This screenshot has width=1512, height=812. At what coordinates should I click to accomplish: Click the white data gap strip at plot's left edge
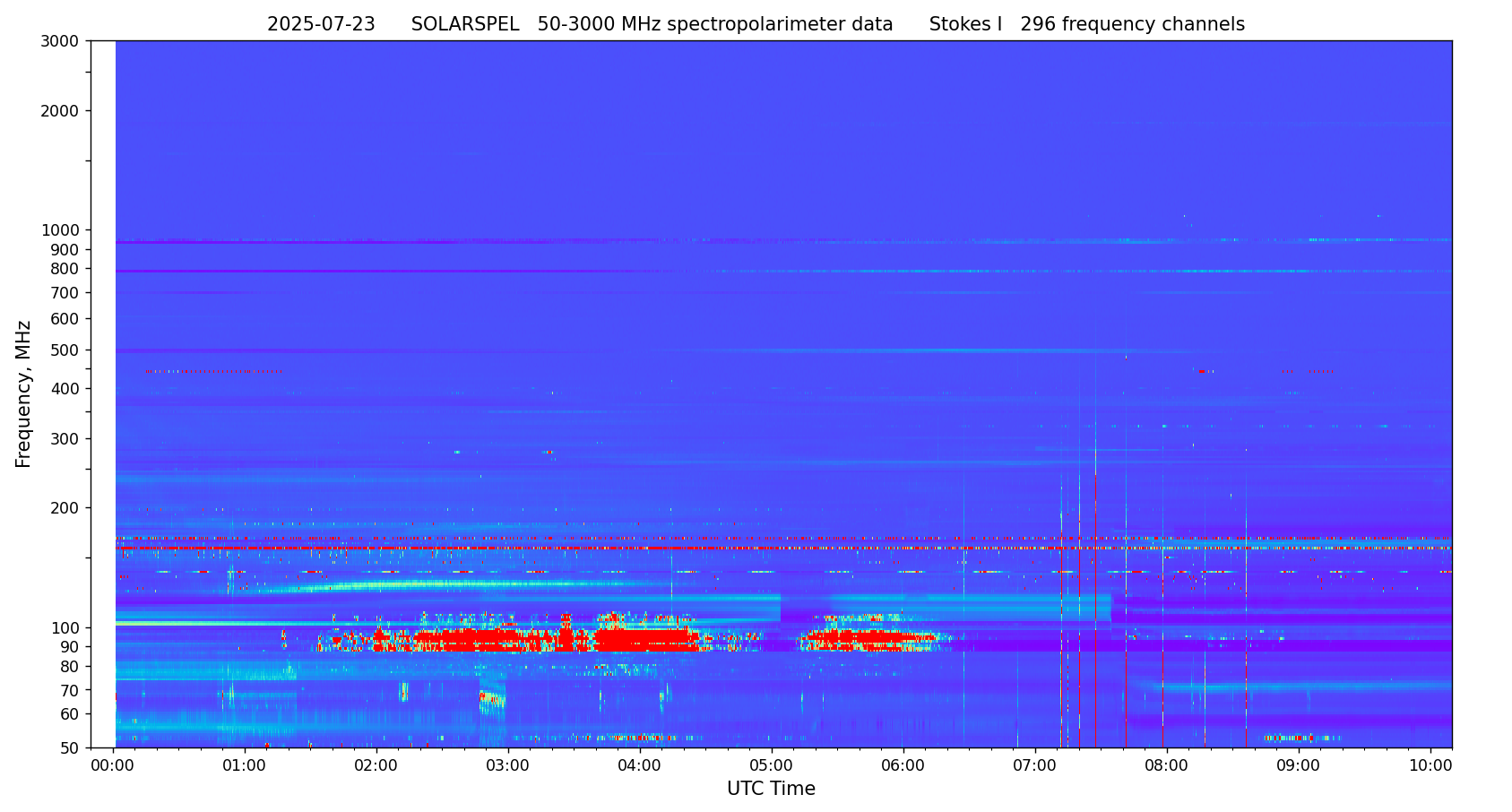tap(103, 394)
